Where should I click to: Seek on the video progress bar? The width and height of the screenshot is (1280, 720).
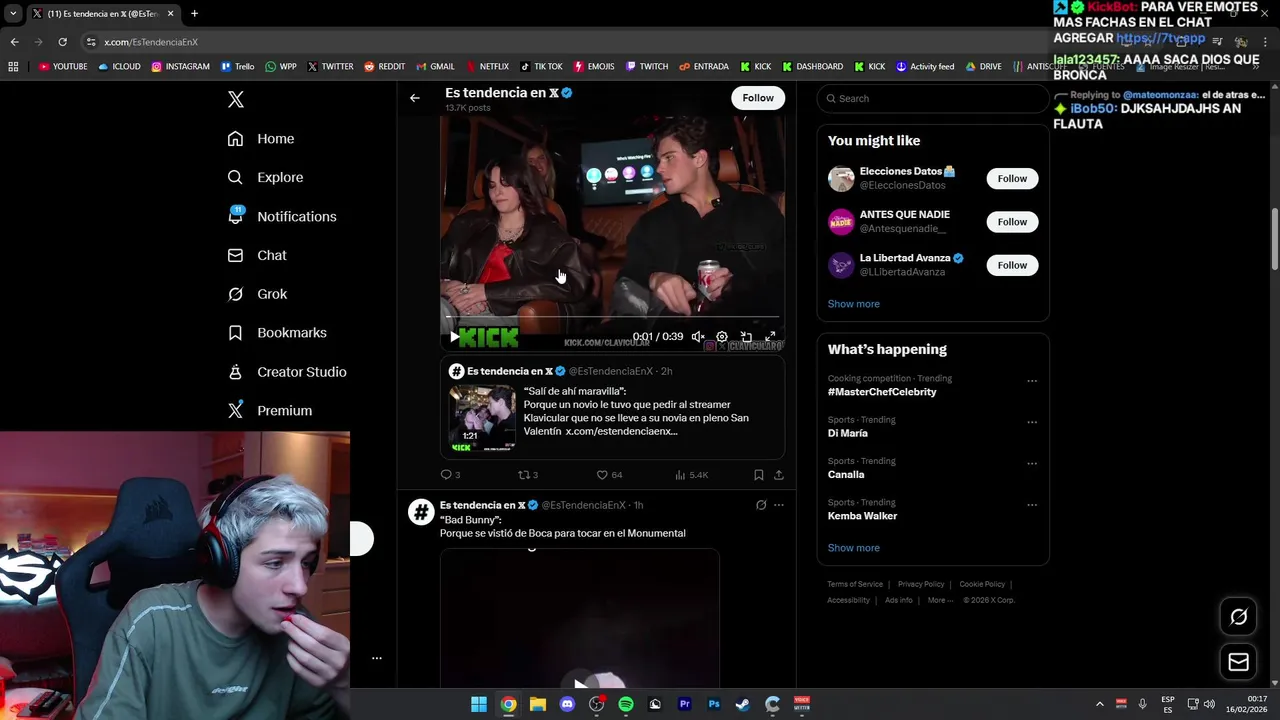[x=612, y=319]
